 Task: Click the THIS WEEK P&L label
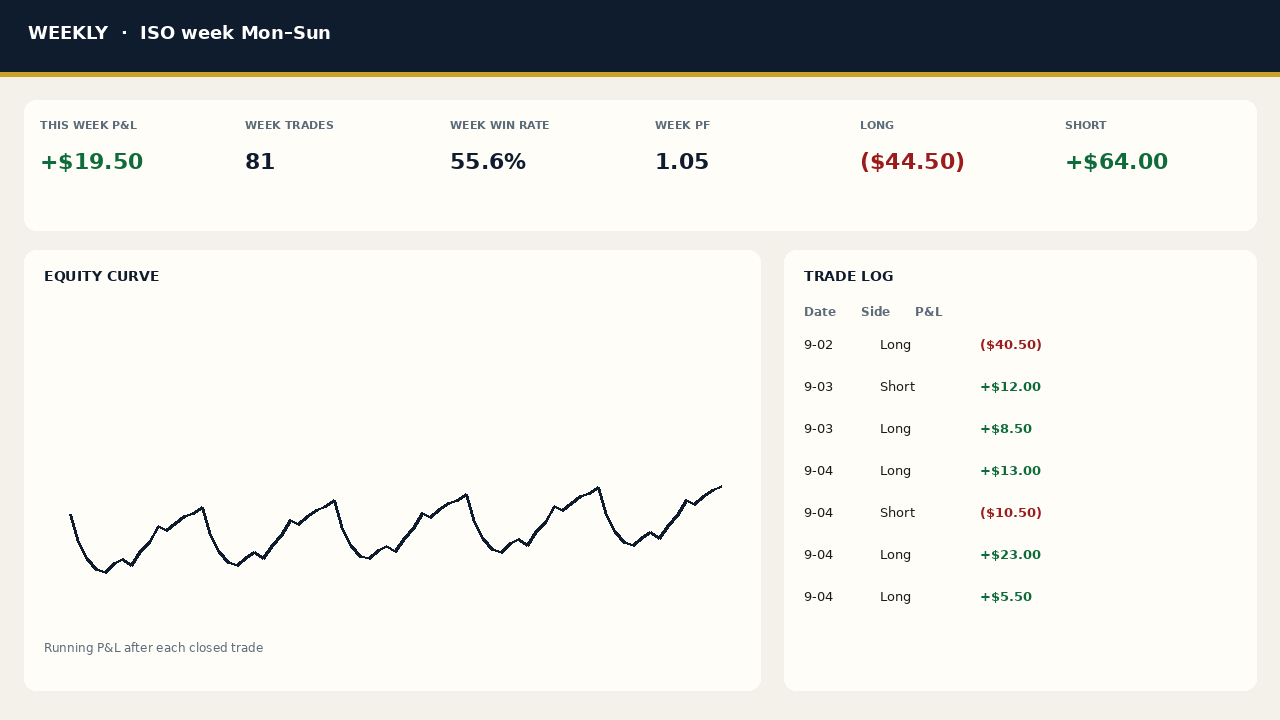88,126
